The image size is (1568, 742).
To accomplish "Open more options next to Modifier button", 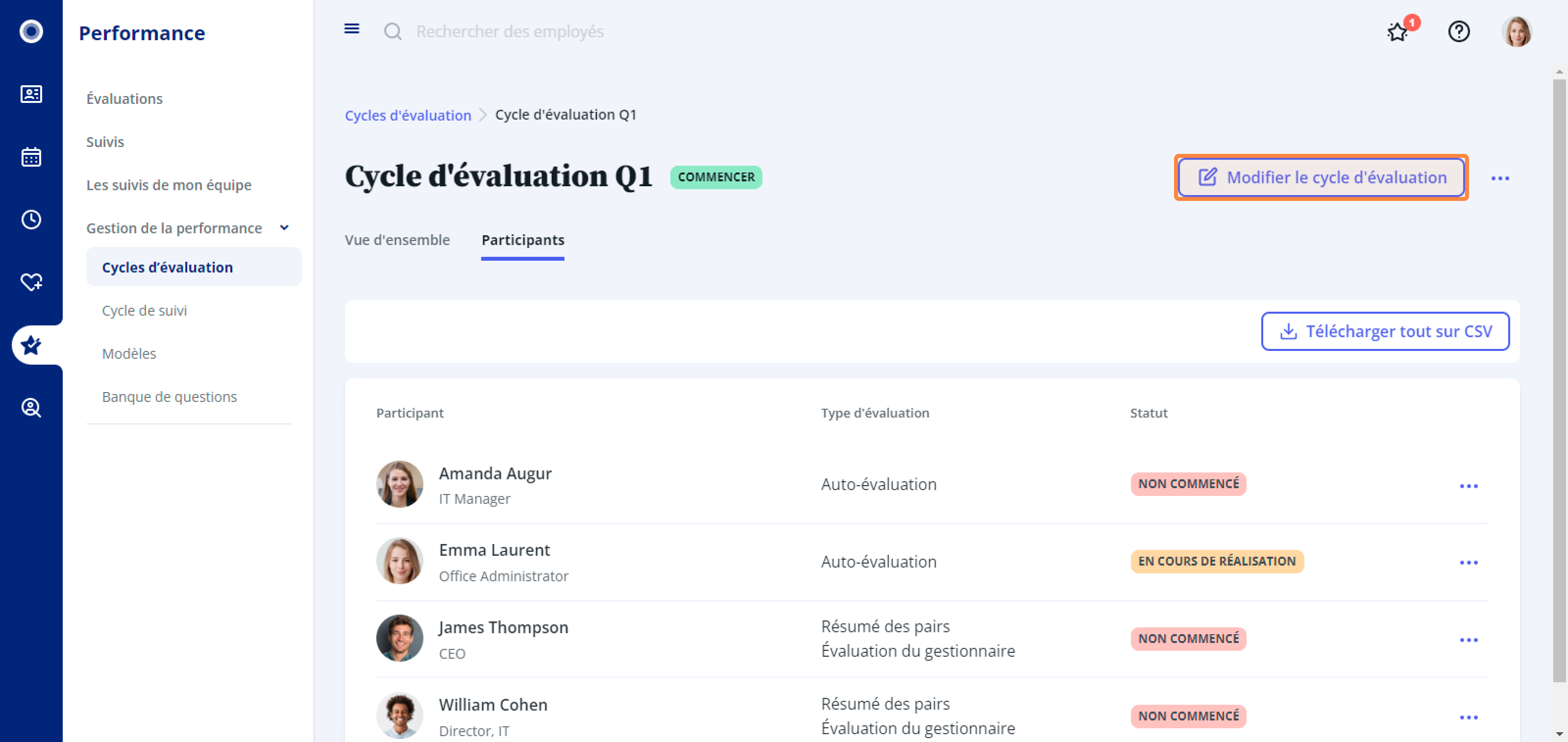I will click(1500, 178).
